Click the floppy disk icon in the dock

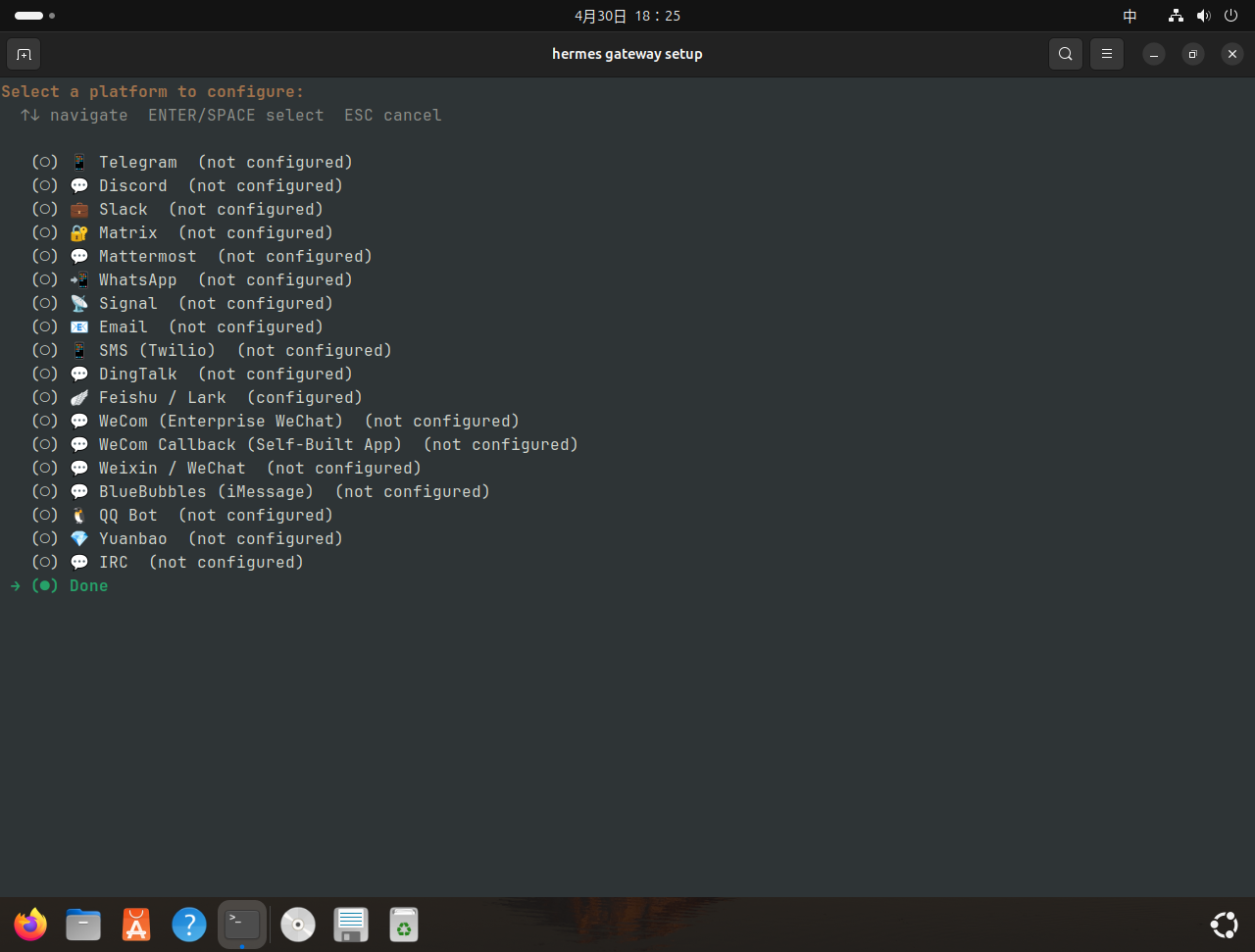351,925
